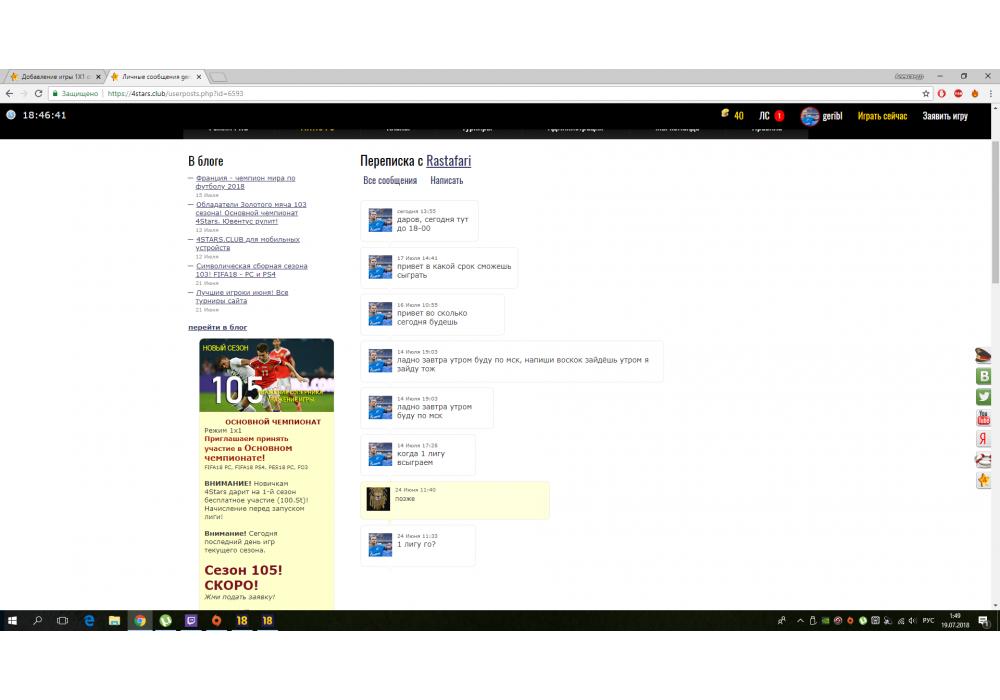
Task: Open the Yandex icon in the side panel
Action: point(983,439)
